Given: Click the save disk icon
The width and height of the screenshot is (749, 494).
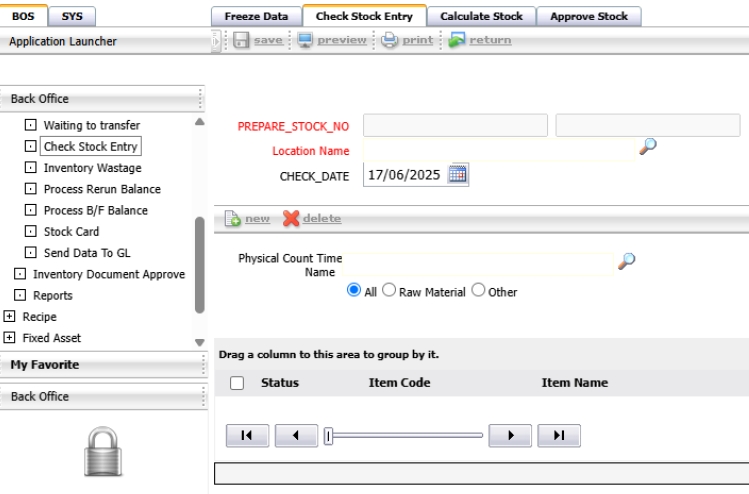Looking at the screenshot, I should point(241,40).
